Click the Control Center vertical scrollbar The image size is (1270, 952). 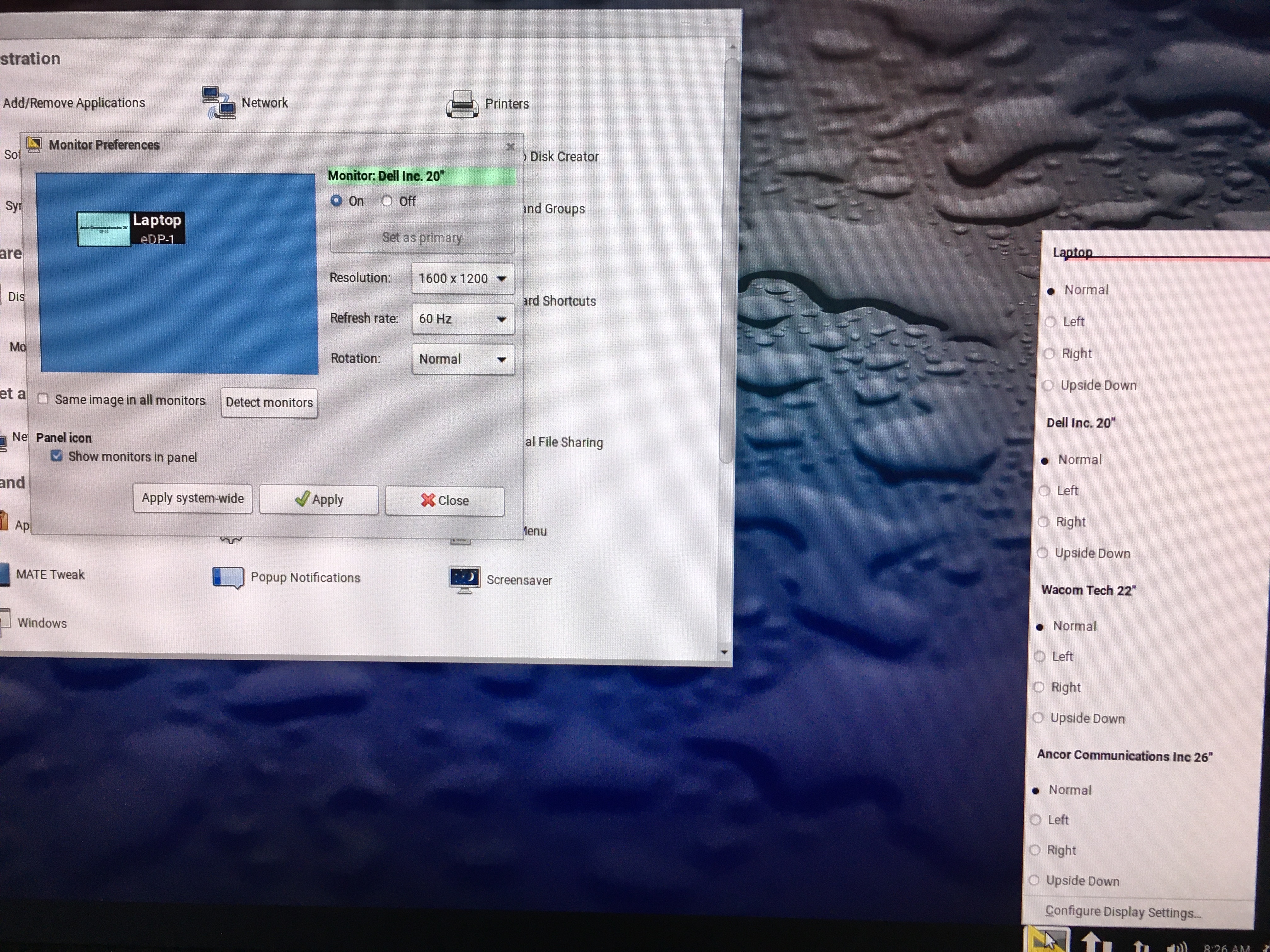point(729,258)
